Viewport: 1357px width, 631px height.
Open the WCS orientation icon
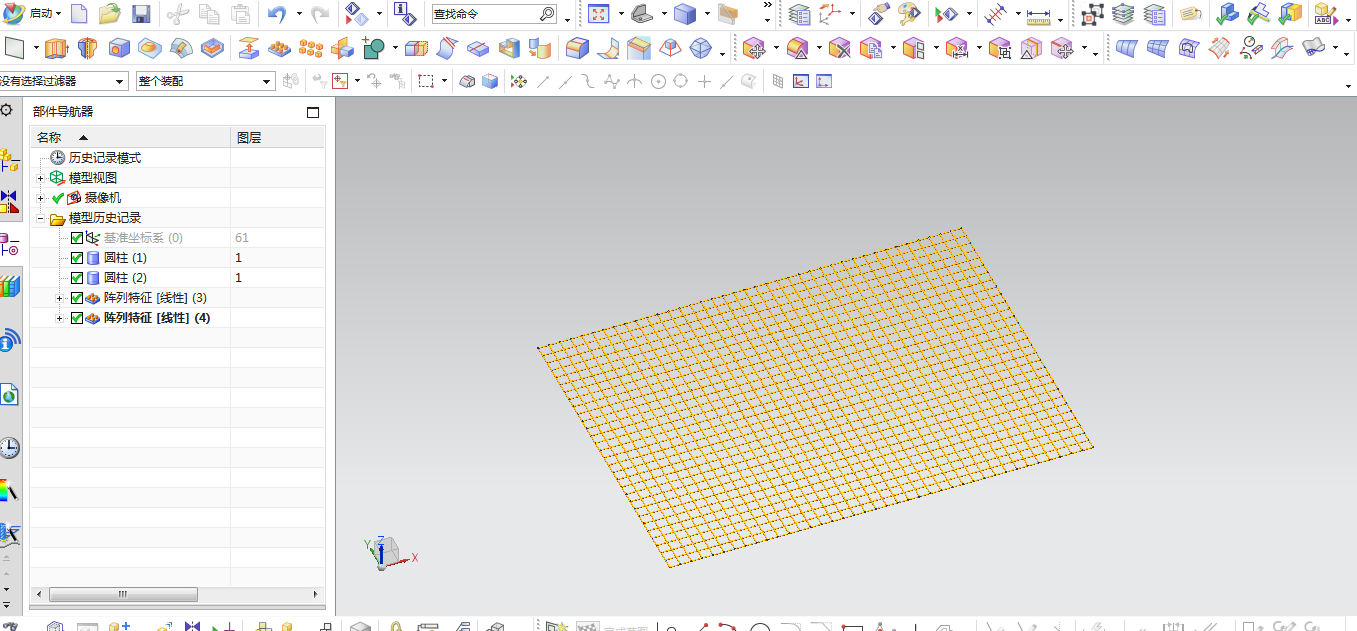[x=831, y=14]
